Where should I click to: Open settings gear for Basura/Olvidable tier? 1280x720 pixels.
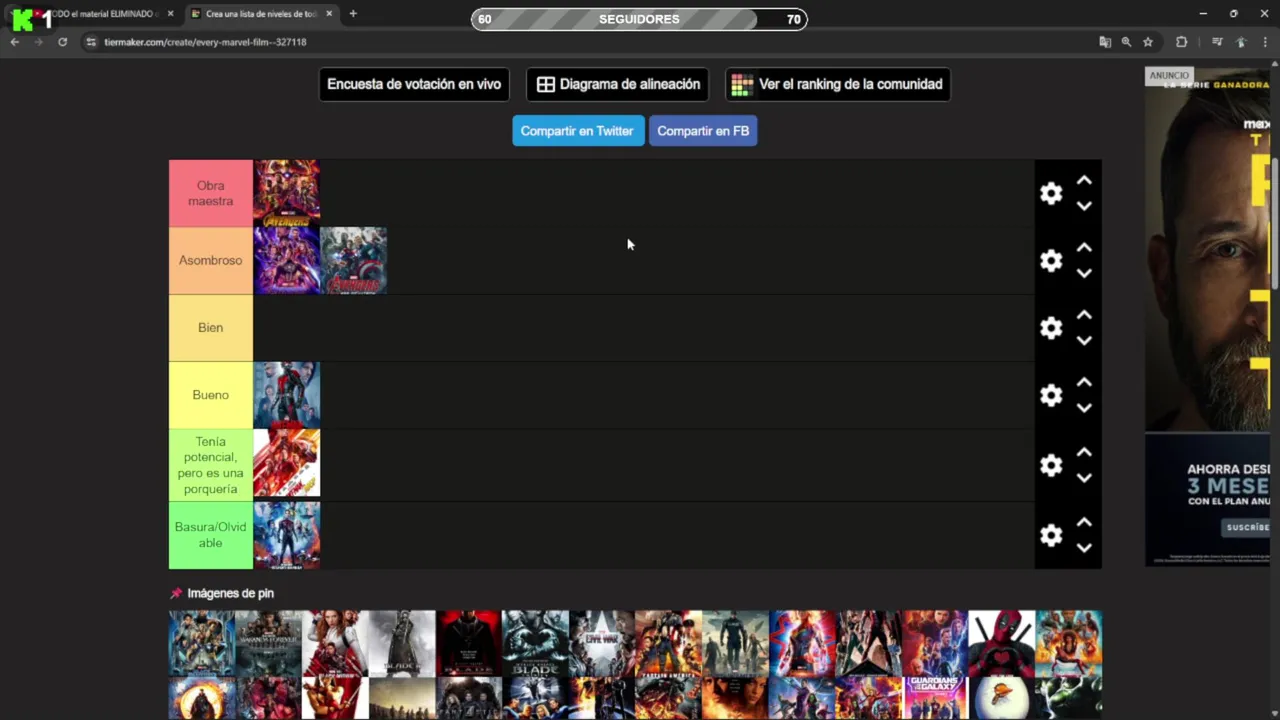(x=1050, y=535)
